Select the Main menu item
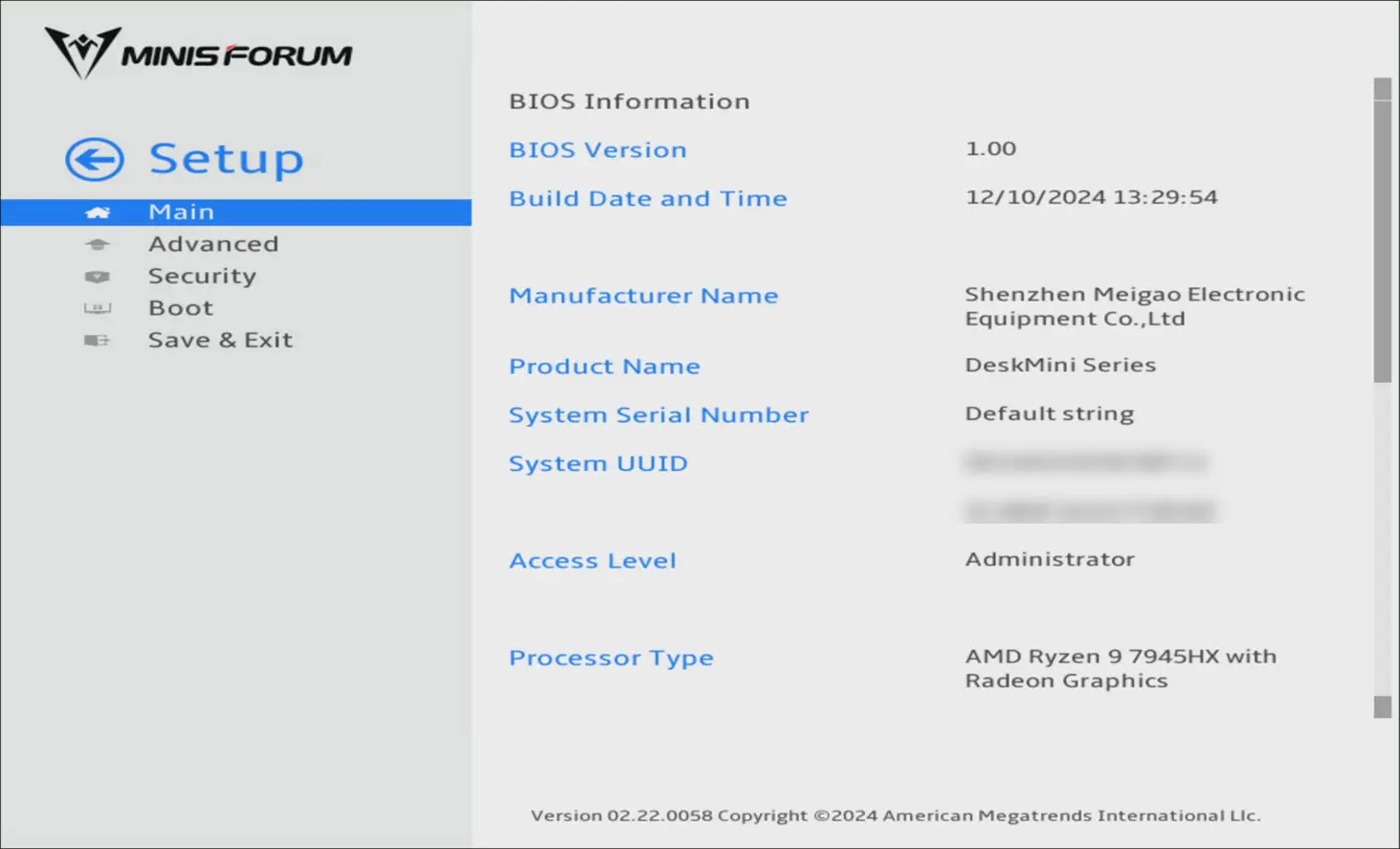This screenshot has height=849, width=1400. click(x=235, y=212)
